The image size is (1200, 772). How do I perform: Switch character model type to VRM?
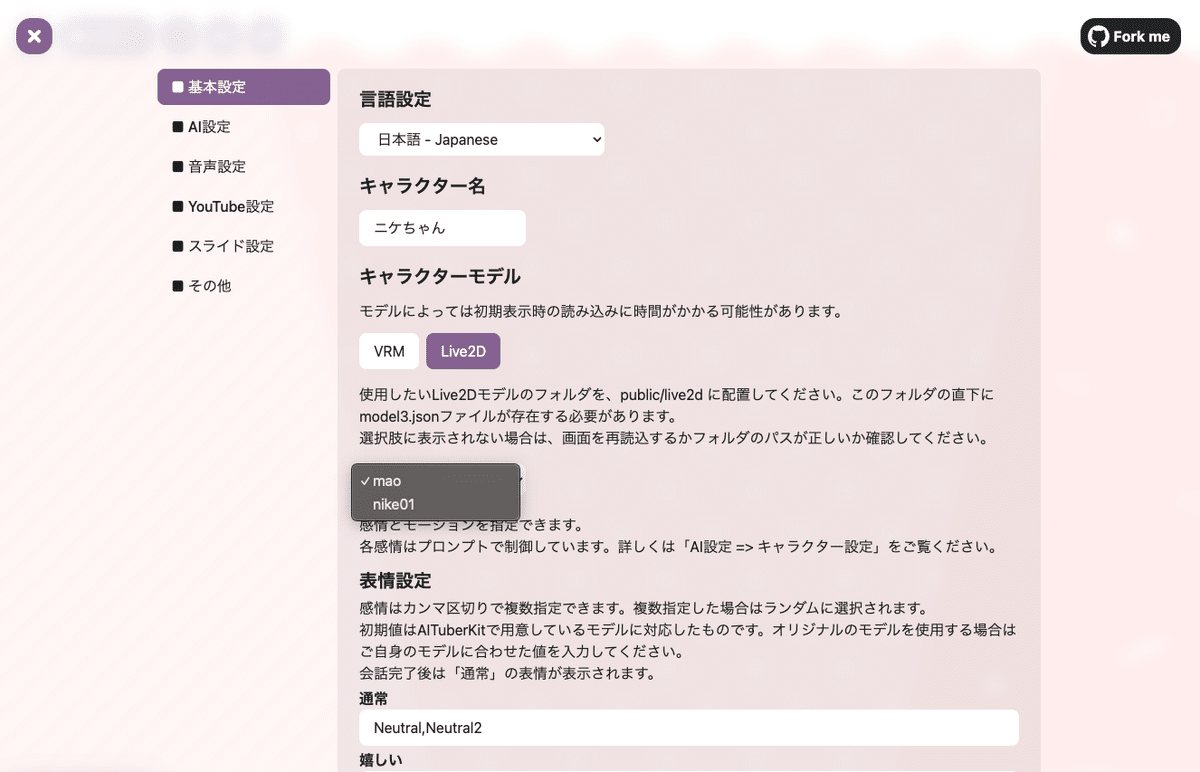point(388,351)
